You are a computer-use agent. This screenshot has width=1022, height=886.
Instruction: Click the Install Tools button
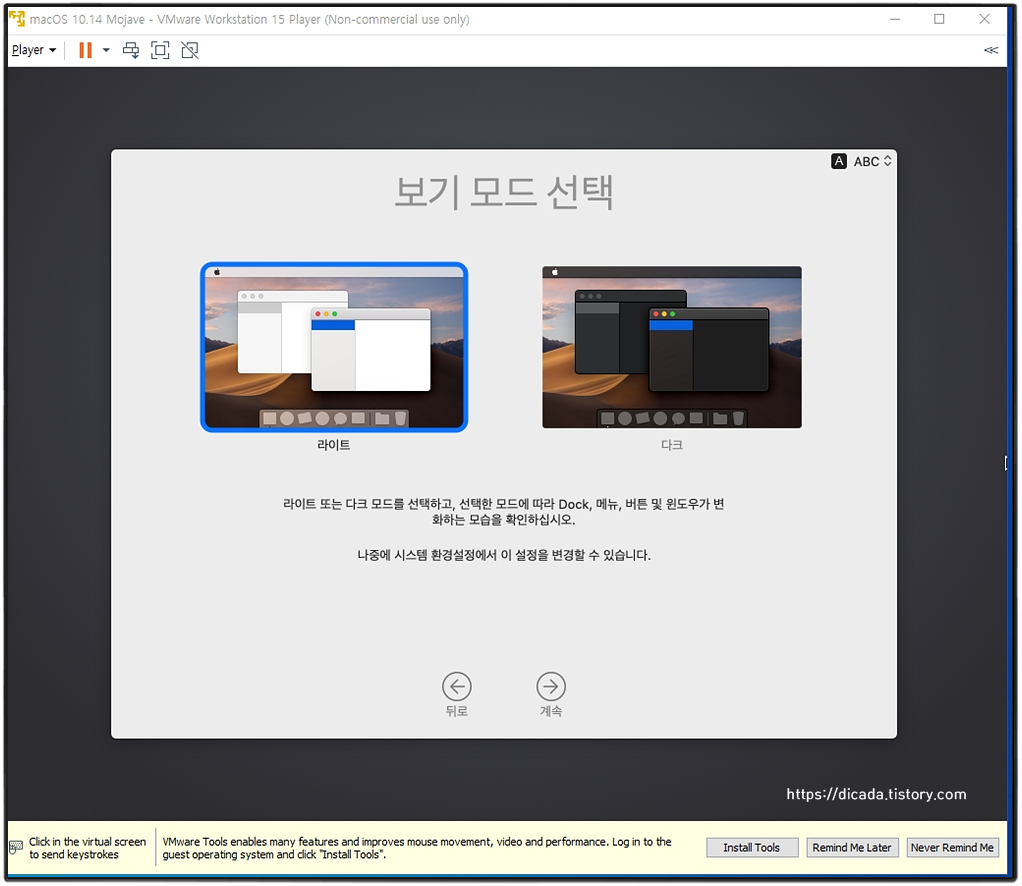click(752, 848)
